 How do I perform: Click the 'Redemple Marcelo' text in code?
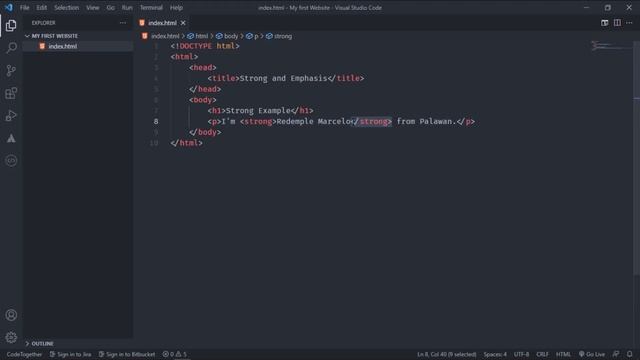click(x=313, y=121)
